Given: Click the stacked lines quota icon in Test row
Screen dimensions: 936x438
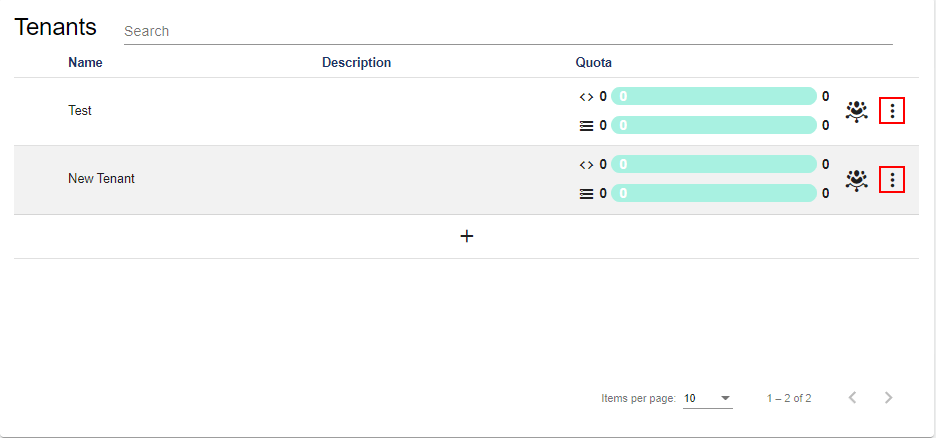Looking at the screenshot, I should (586, 126).
